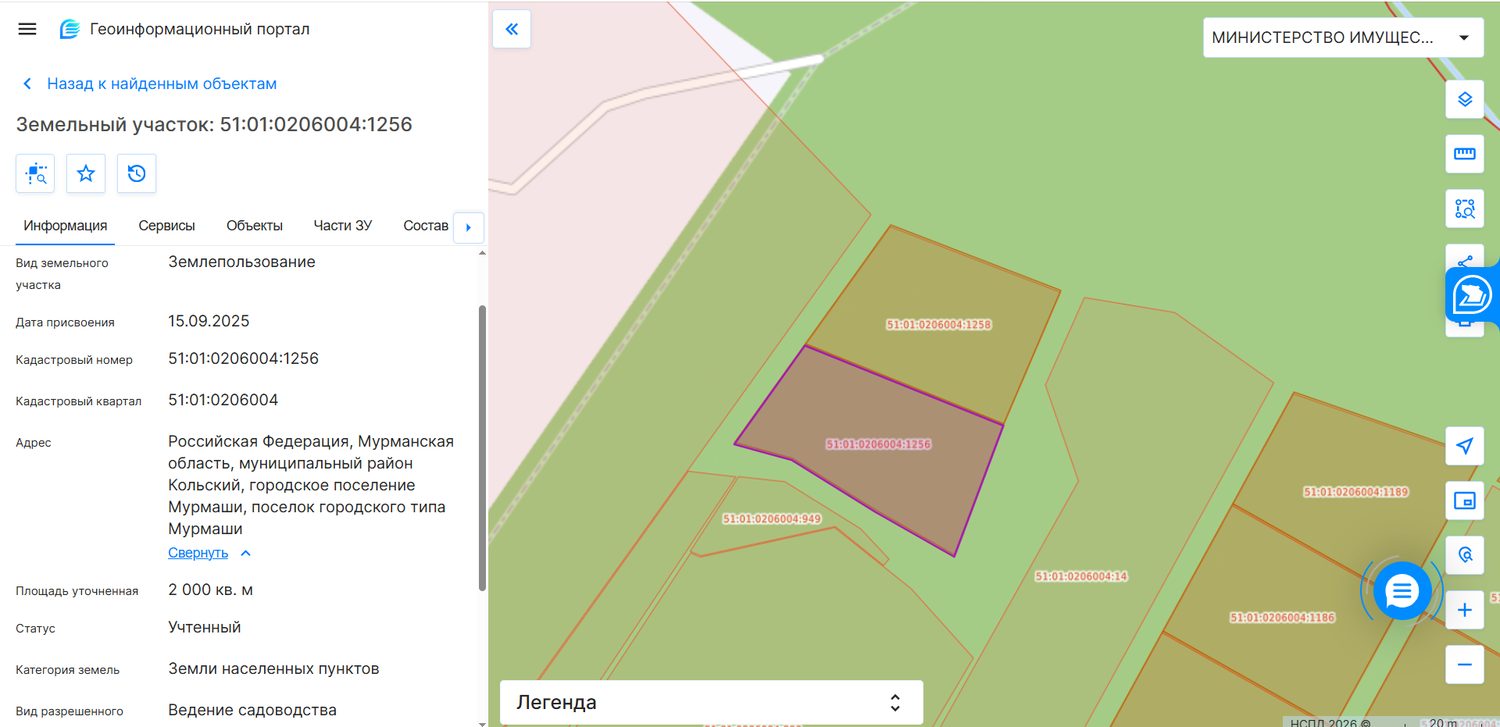The image size is (1500, 727).
Task: Expand the Легенда panel
Action: (711, 702)
